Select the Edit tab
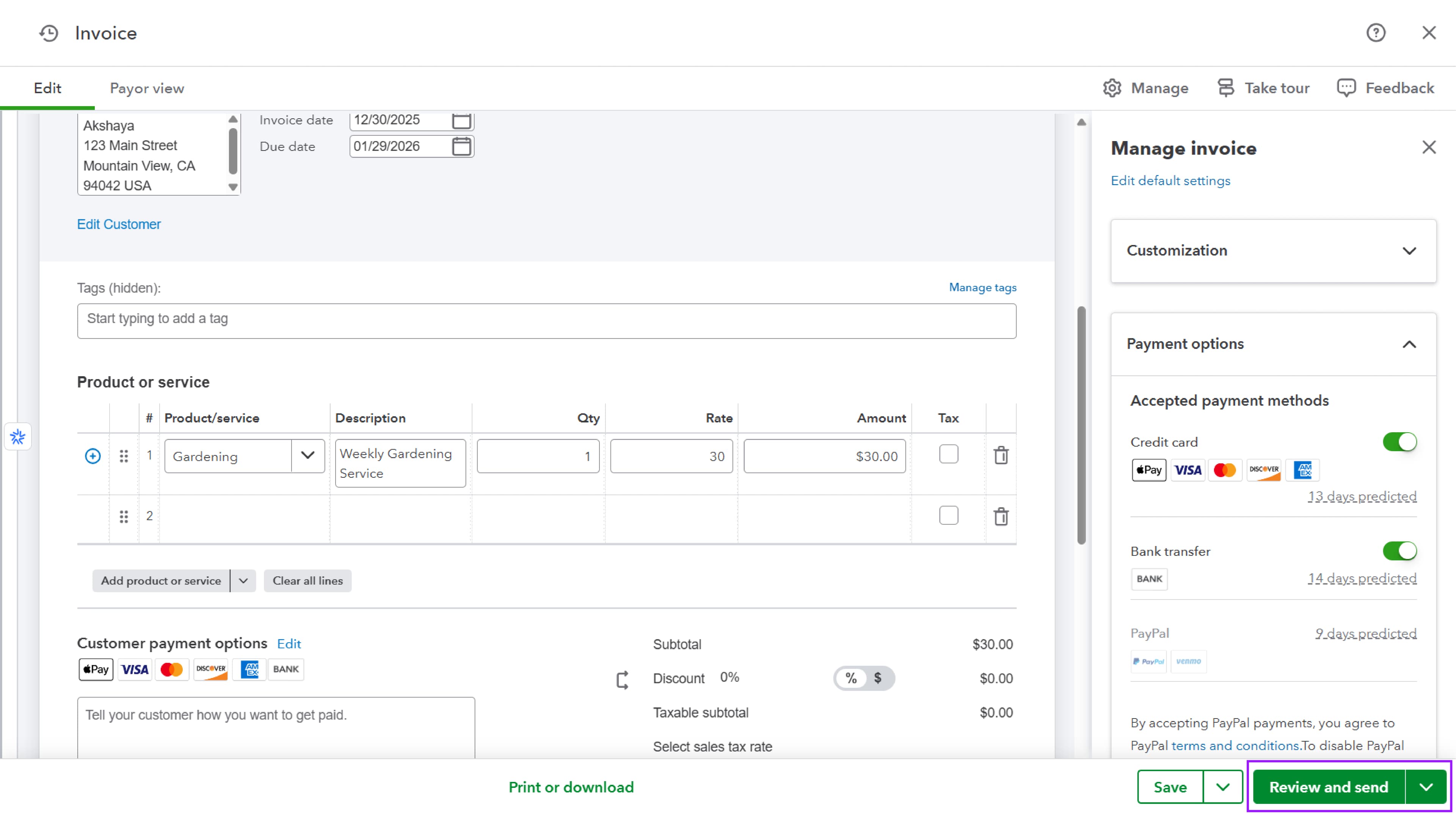The height and width of the screenshot is (819, 1456). [x=47, y=89]
